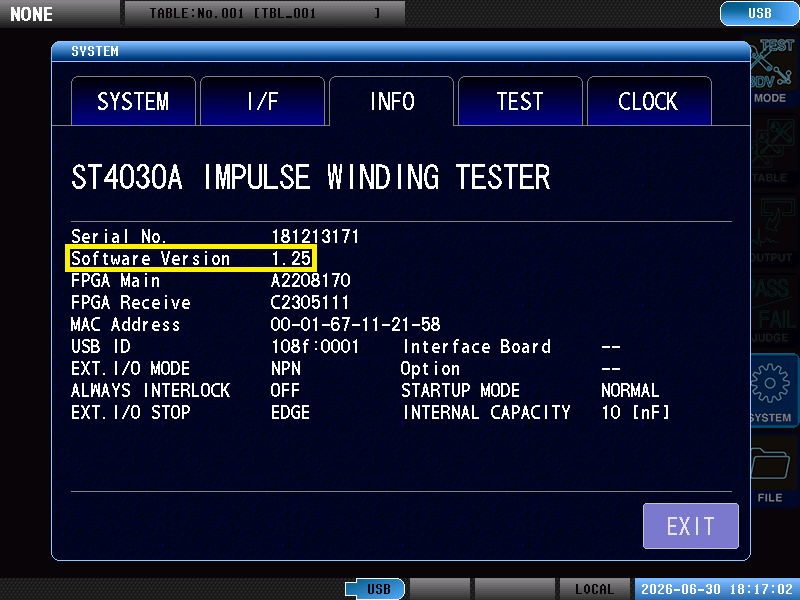The width and height of the screenshot is (800, 600).
Task: Switch to the CLOCK tab
Action: point(649,101)
